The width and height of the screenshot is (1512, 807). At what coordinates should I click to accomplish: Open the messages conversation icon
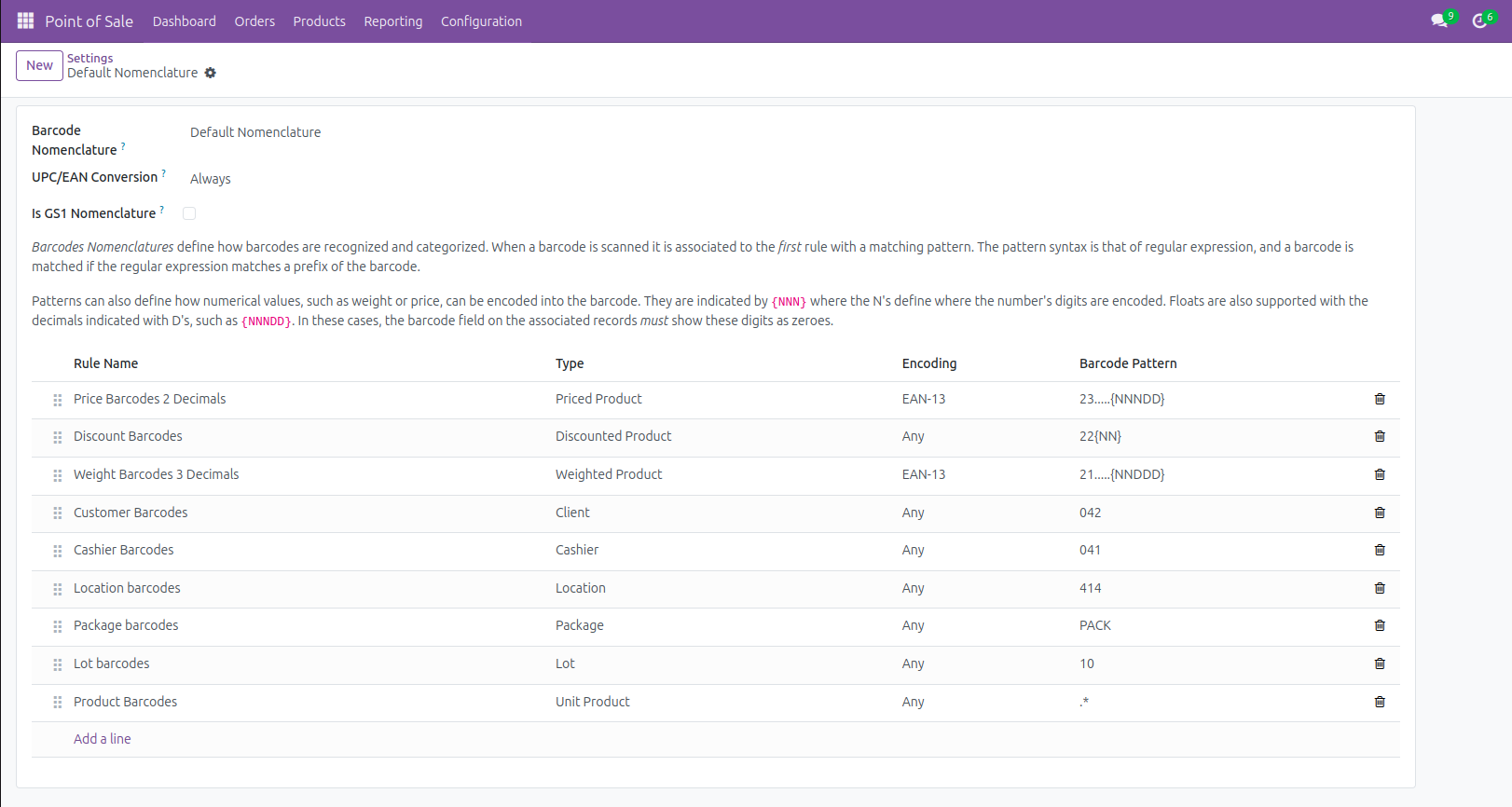1439,21
